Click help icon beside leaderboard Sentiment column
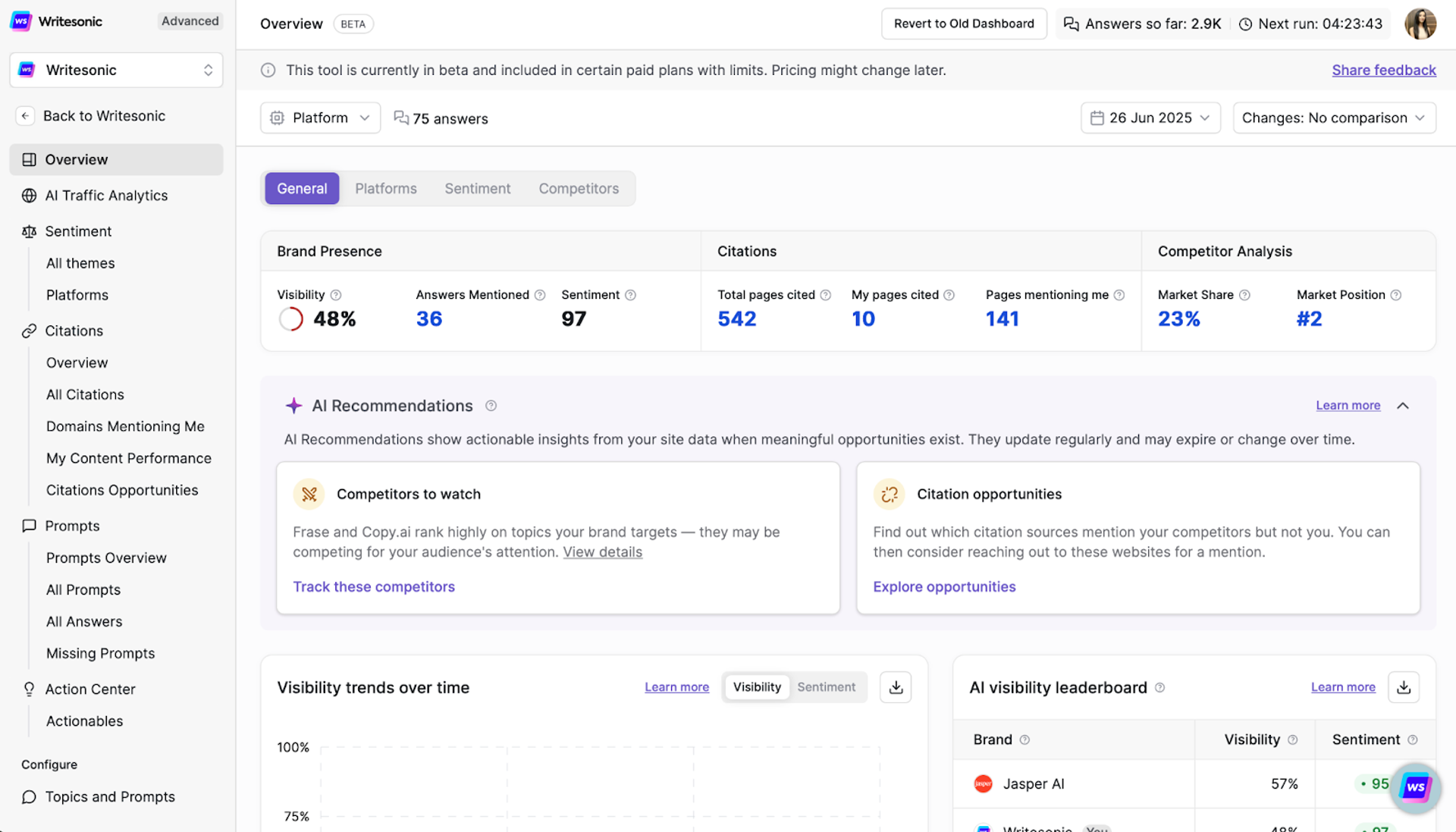This screenshot has width=1456, height=832. tap(1413, 740)
